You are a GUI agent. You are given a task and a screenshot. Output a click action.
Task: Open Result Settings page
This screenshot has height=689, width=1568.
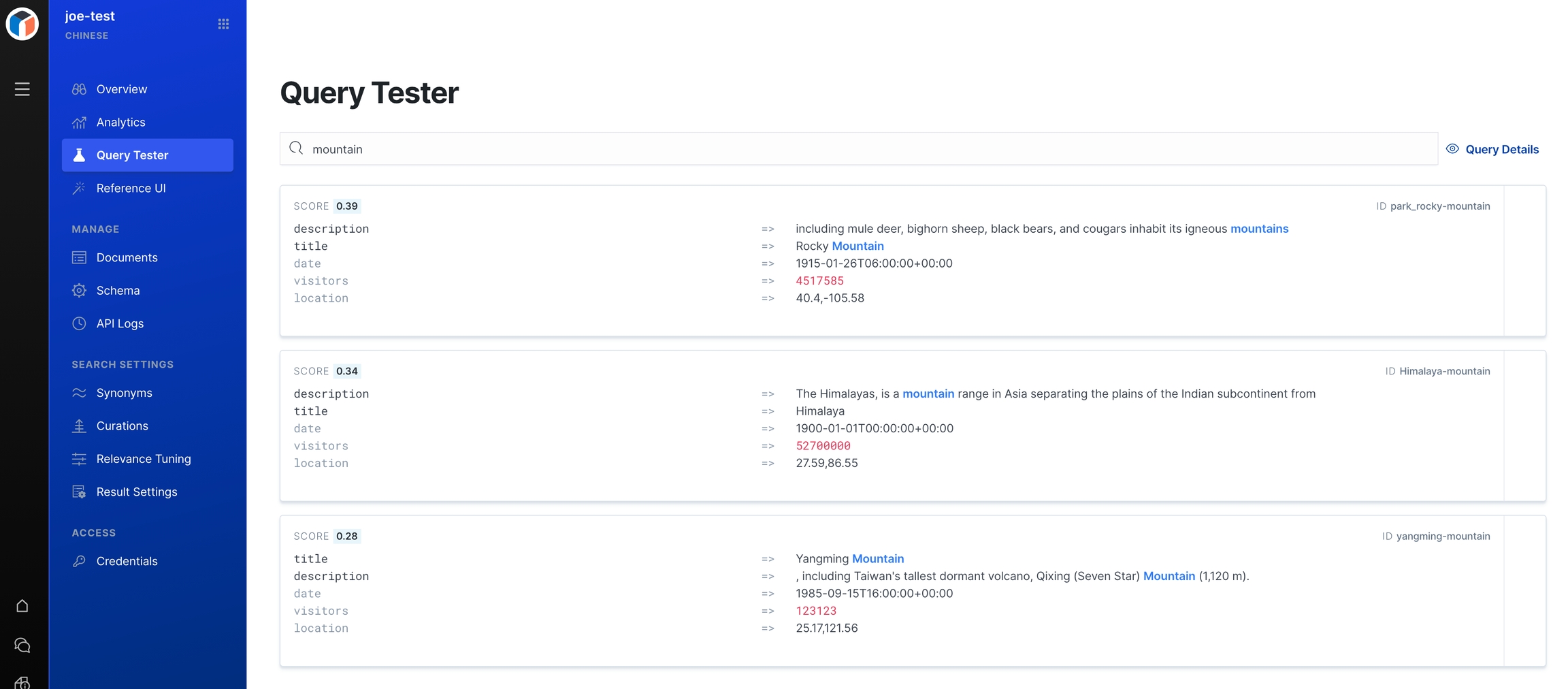pyautogui.click(x=136, y=492)
